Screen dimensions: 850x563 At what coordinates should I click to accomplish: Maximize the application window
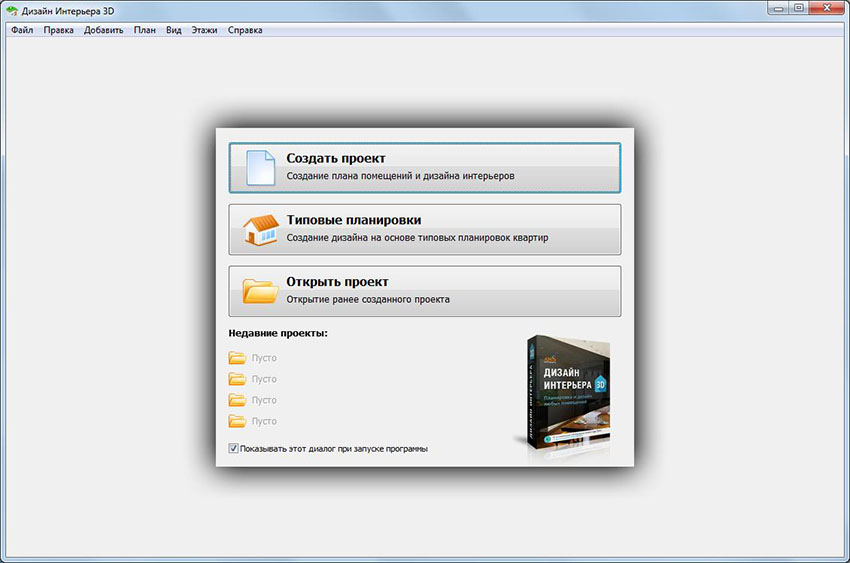click(x=799, y=8)
